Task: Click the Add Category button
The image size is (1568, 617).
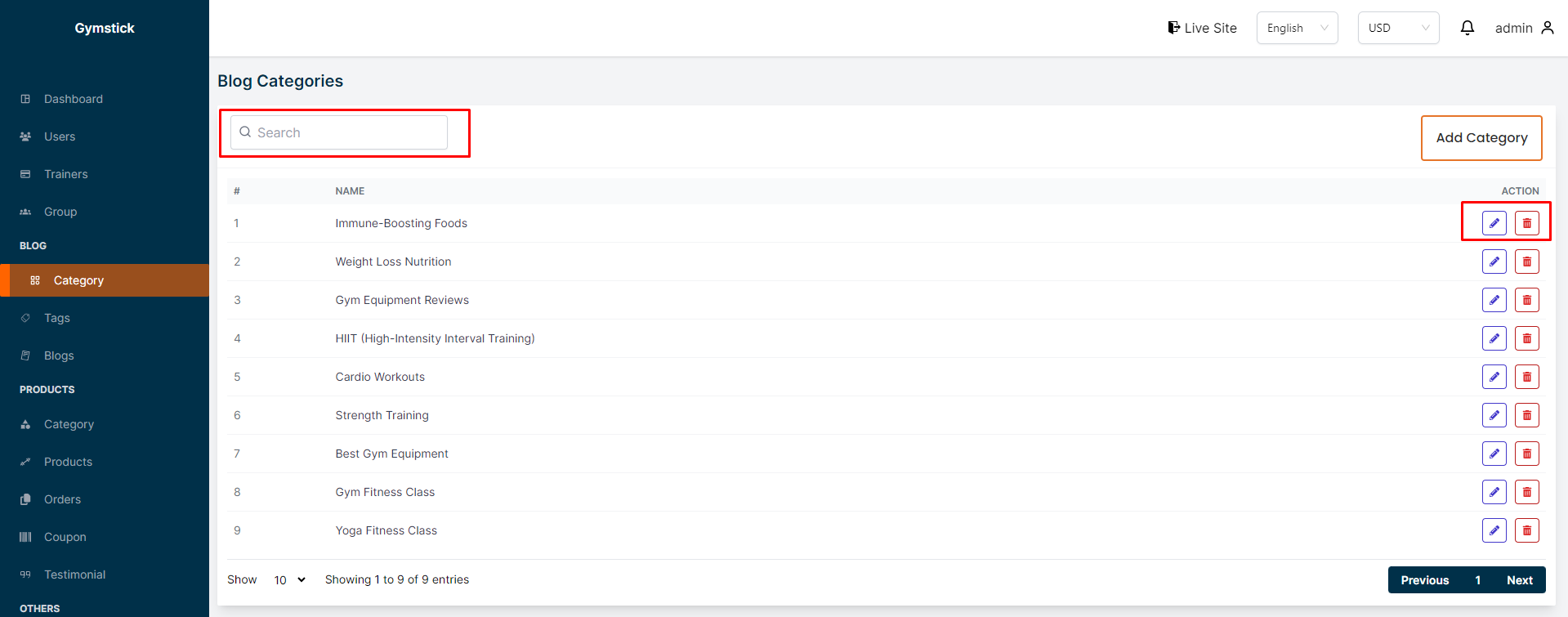Action: click(x=1481, y=138)
